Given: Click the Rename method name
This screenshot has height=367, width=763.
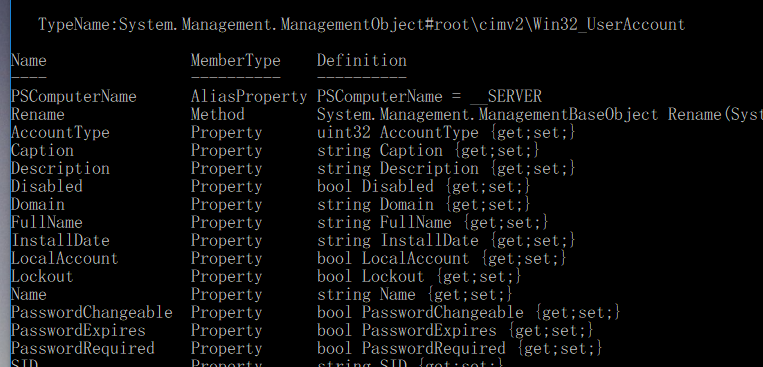Looking at the screenshot, I should pyautogui.click(x=38, y=114).
